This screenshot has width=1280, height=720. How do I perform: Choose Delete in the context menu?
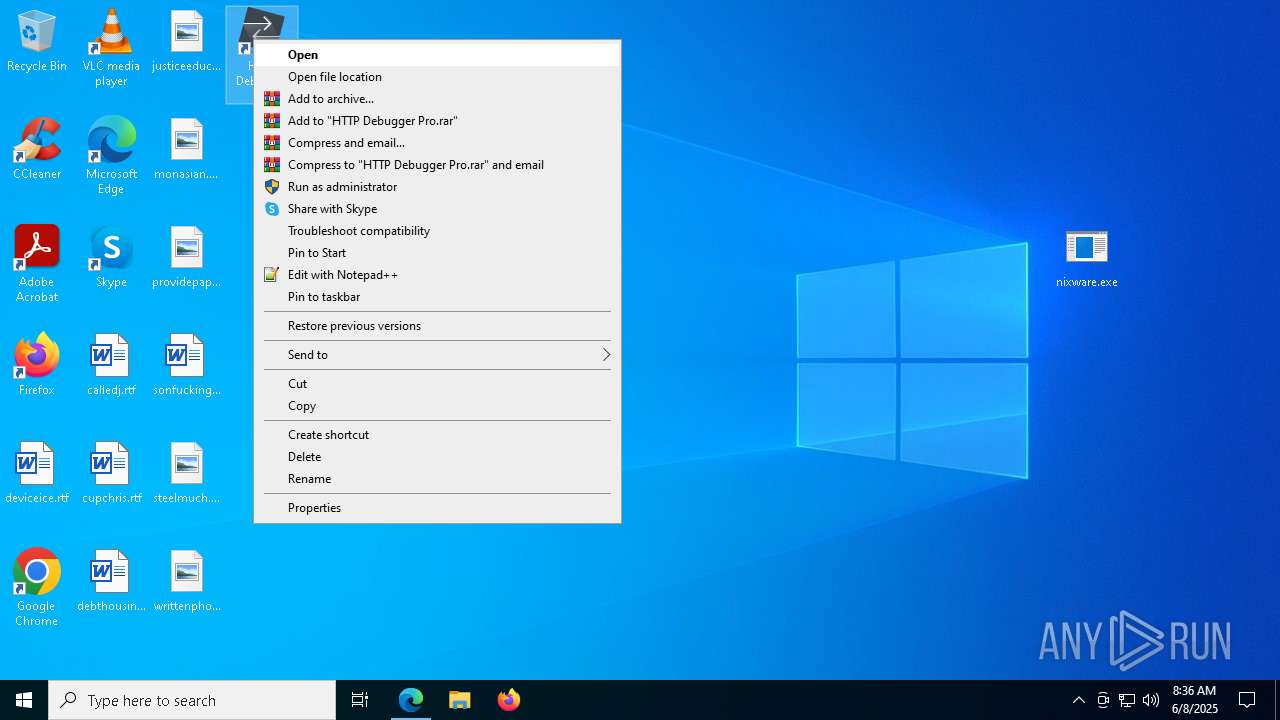coord(437,457)
